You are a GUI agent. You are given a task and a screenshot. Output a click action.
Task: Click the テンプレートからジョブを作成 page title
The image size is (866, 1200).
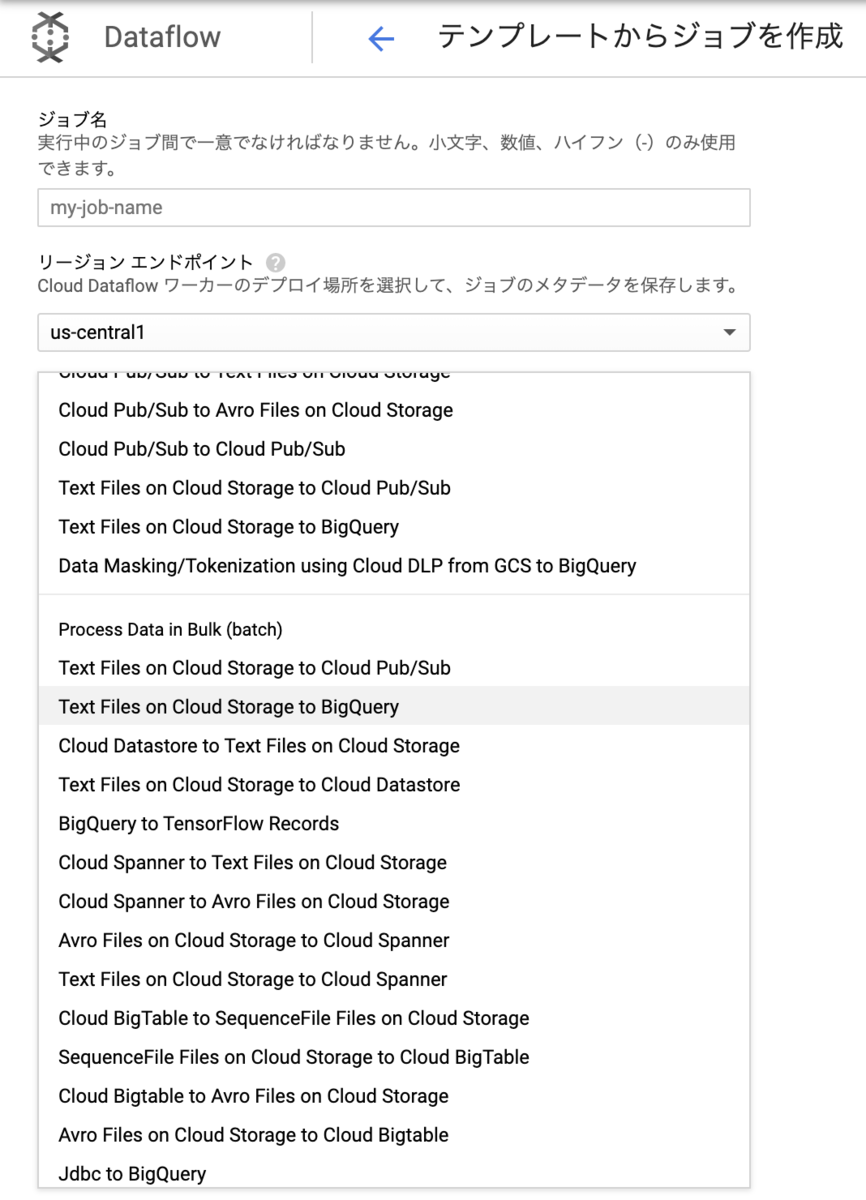(x=641, y=38)
